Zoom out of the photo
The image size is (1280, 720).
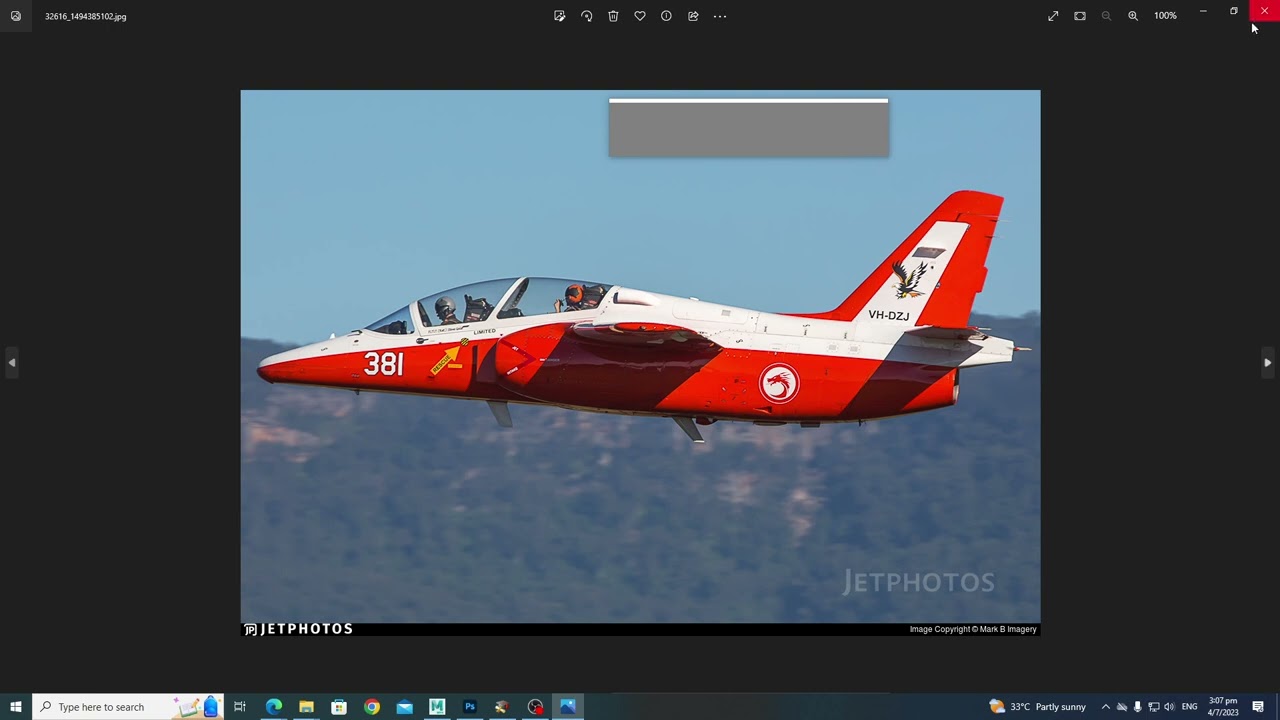point(1106,16)
